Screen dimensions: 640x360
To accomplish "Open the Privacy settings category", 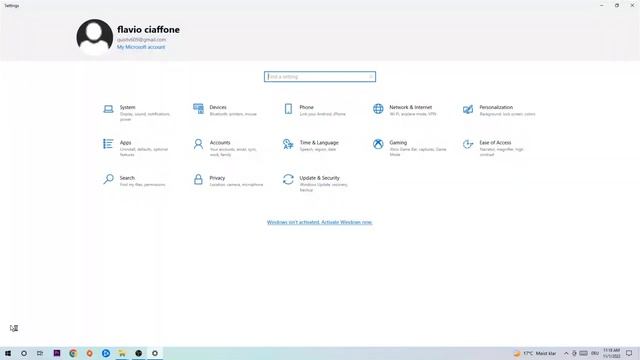I will 228,181.
